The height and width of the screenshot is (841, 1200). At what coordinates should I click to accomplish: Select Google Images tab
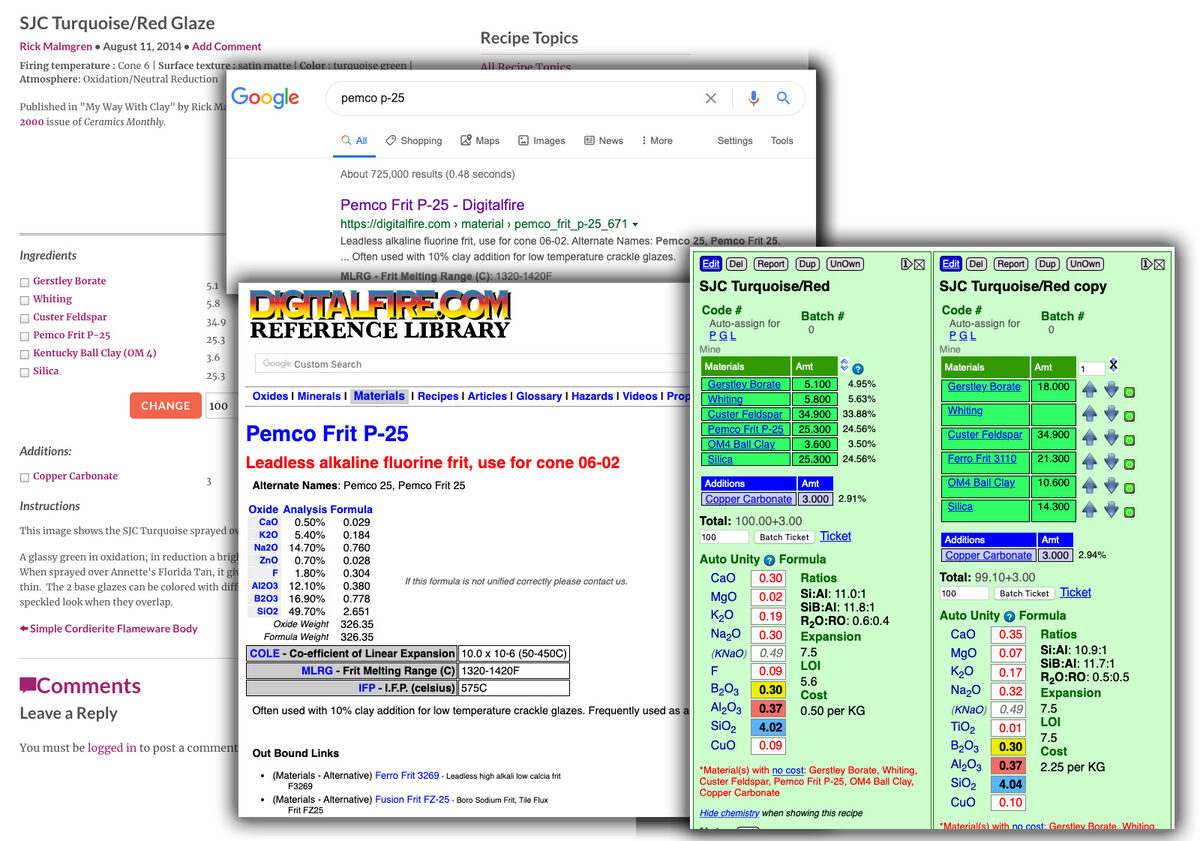541,141
